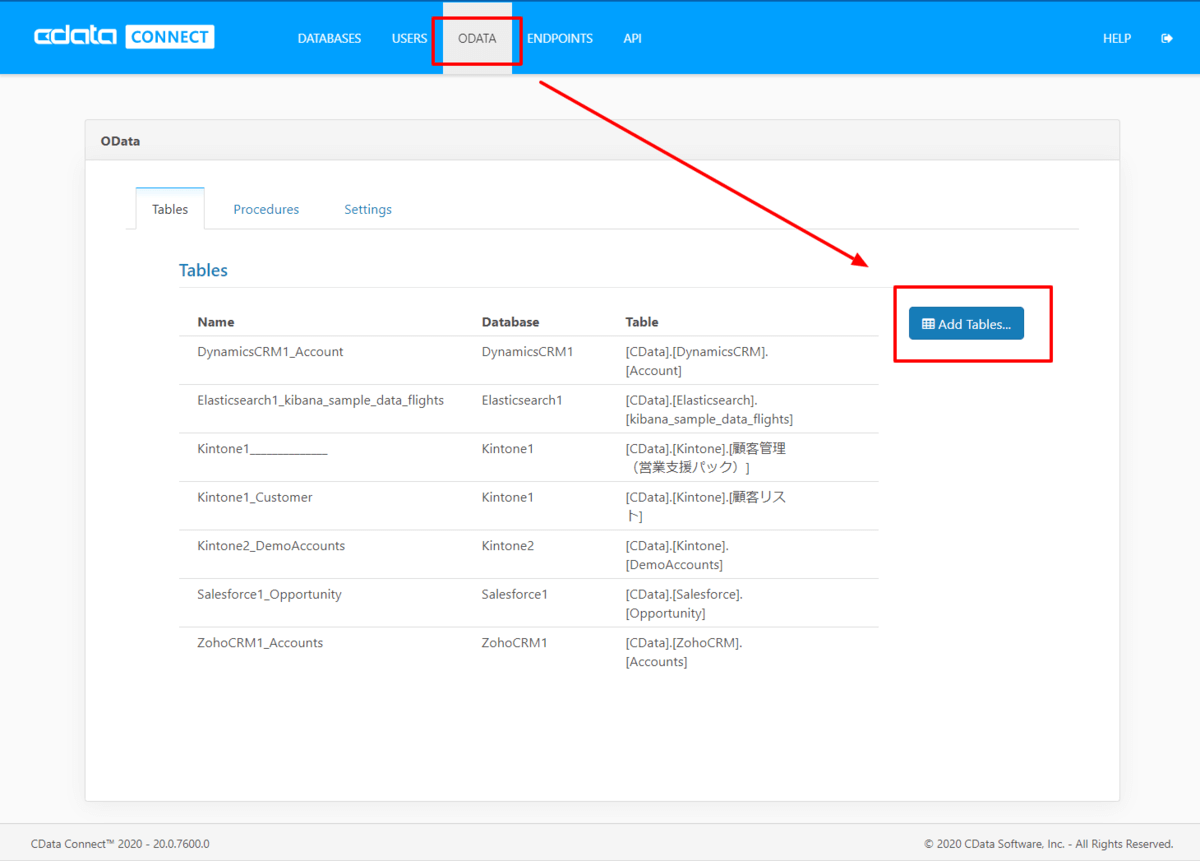Click the kibana_sample_data_flights table path
The width and height of the screenshot is (1200, 861).
[x=709, y=410]
